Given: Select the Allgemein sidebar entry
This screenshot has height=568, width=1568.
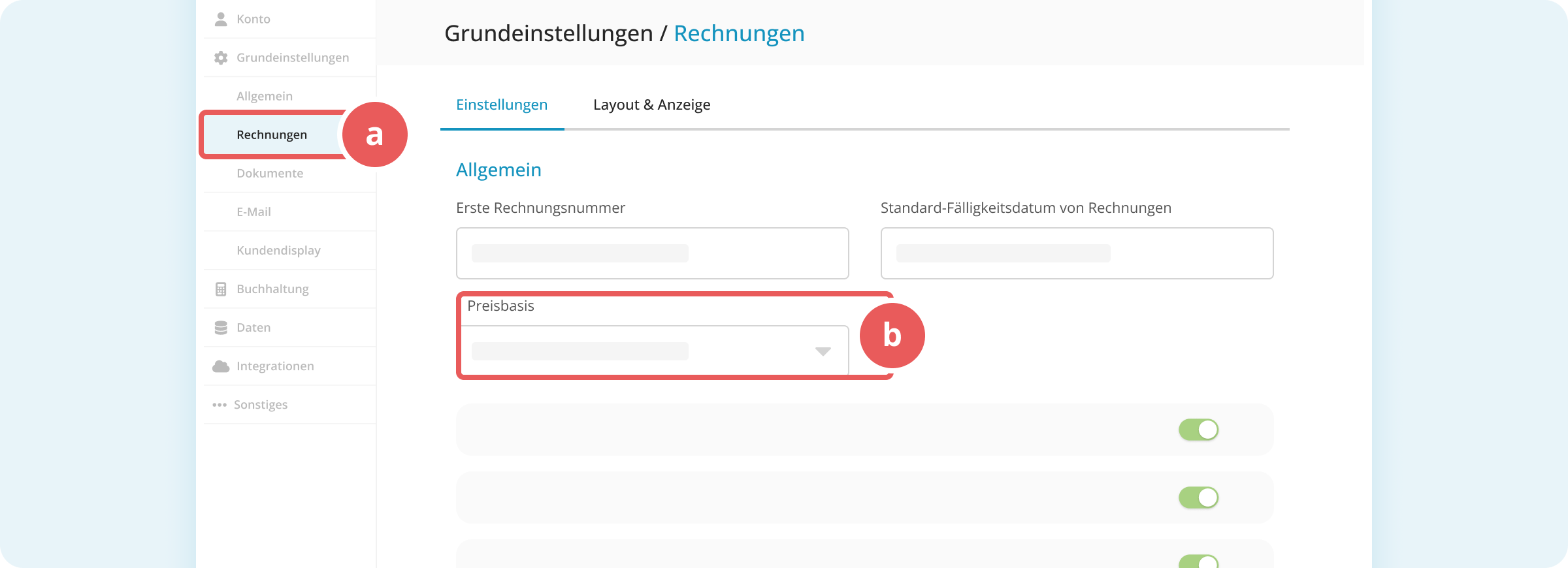Looking at the screenshot, I should pos(264,95).
